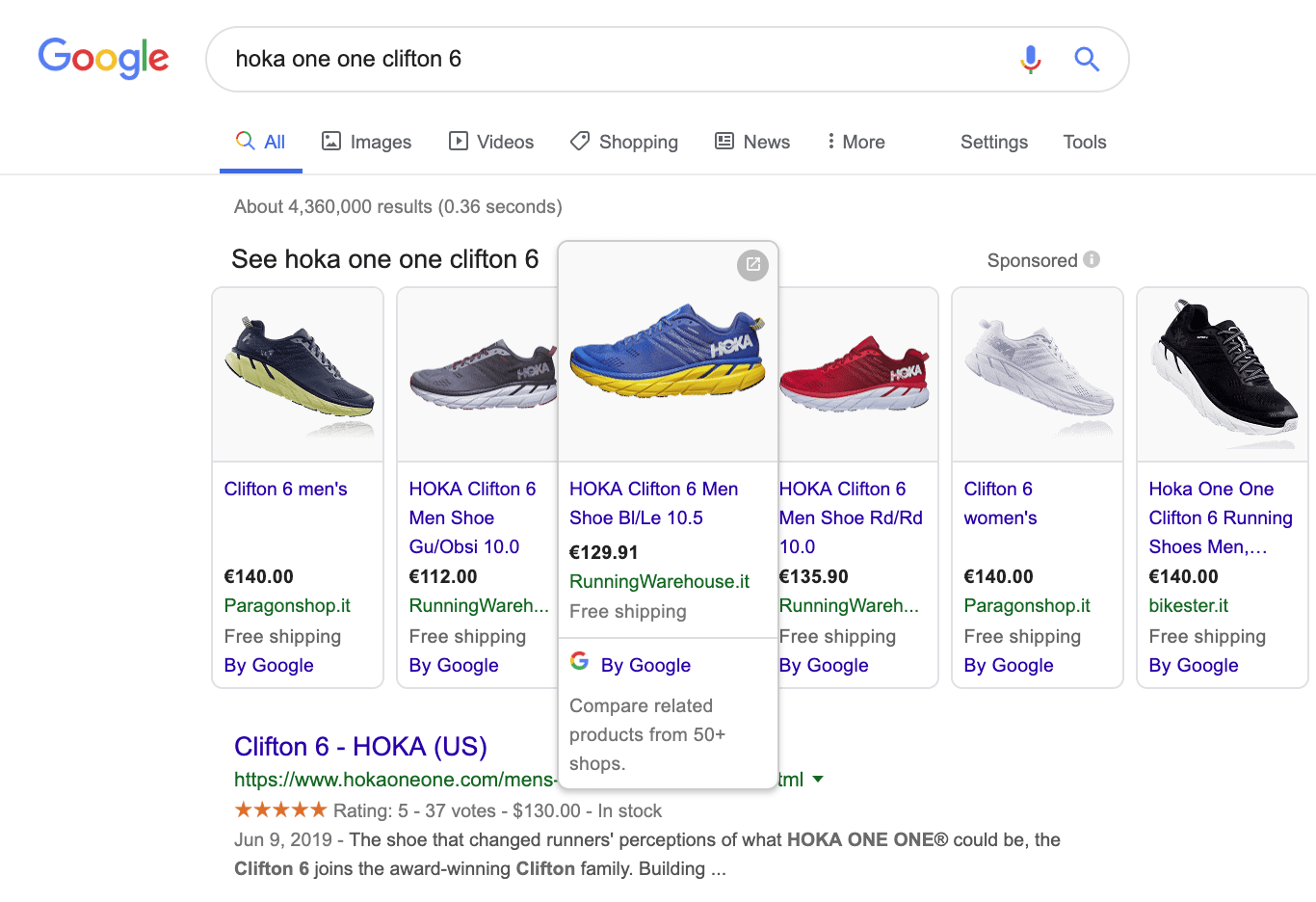Click By Google in the popup card

pyautogui.click(x=645, y=665)
